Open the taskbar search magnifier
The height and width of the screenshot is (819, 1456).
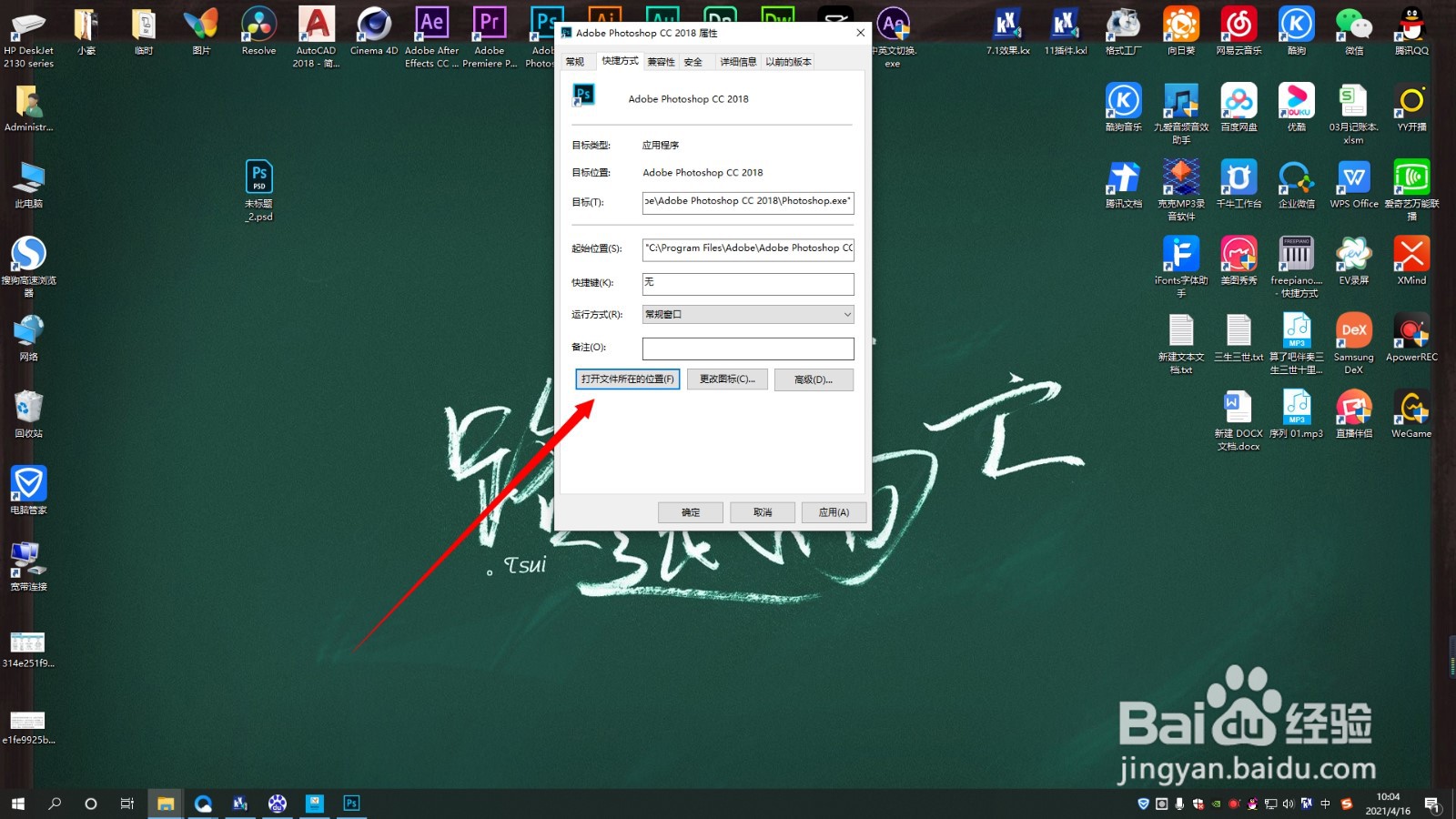tap(55, 803)
